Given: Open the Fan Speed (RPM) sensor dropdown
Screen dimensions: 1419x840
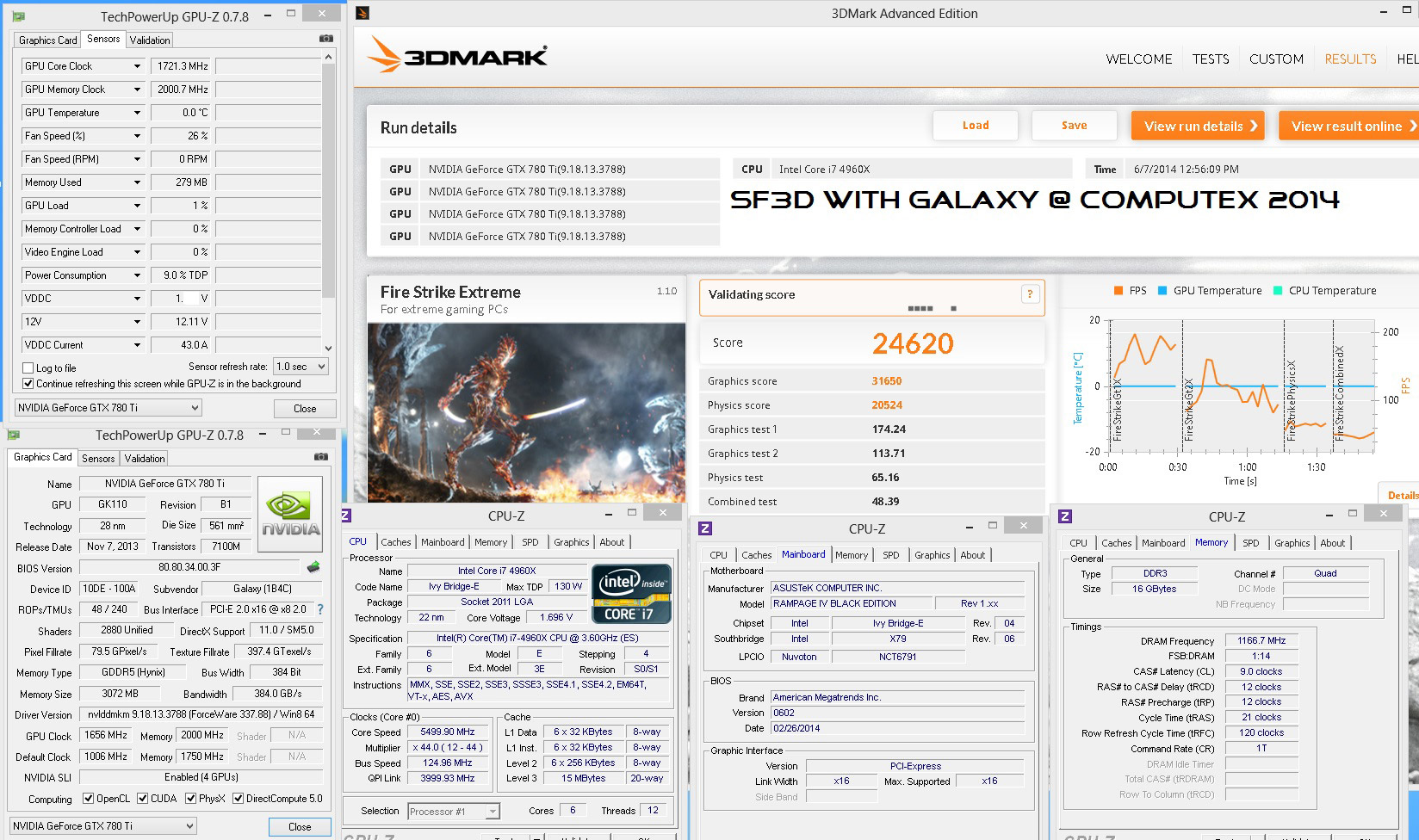Looking at the screenshot, I should [137, 159].
